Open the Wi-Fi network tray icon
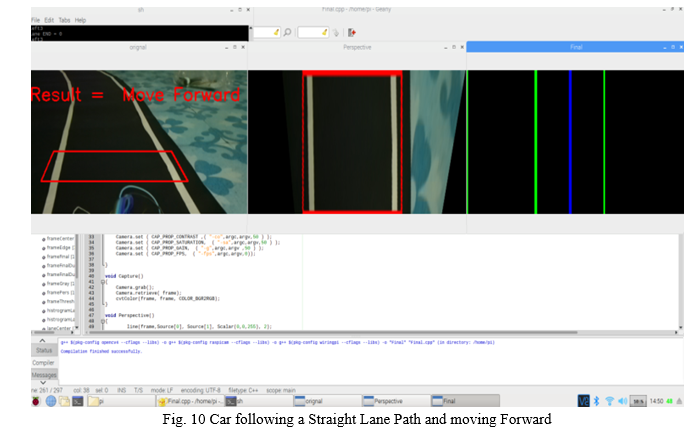 pos(610,401)
